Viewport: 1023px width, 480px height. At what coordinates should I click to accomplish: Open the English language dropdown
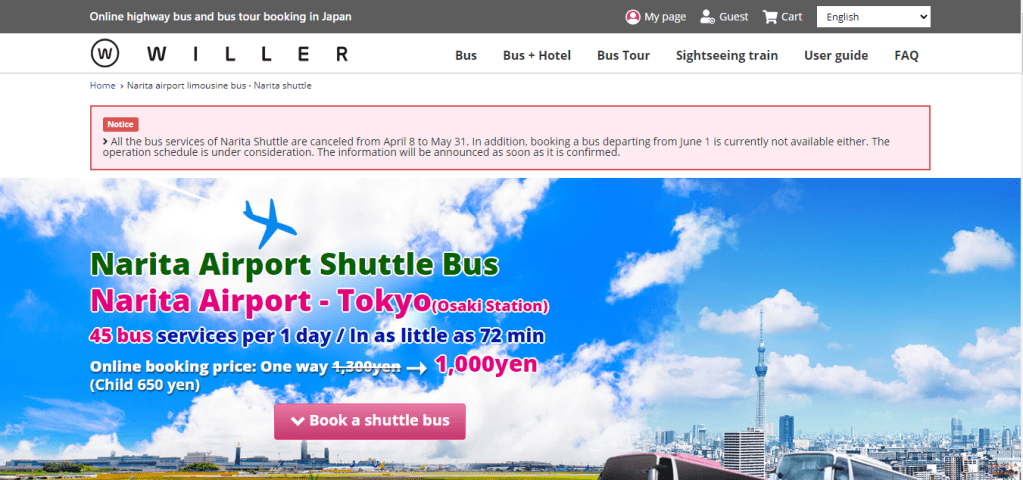click(x=873, y=17)
